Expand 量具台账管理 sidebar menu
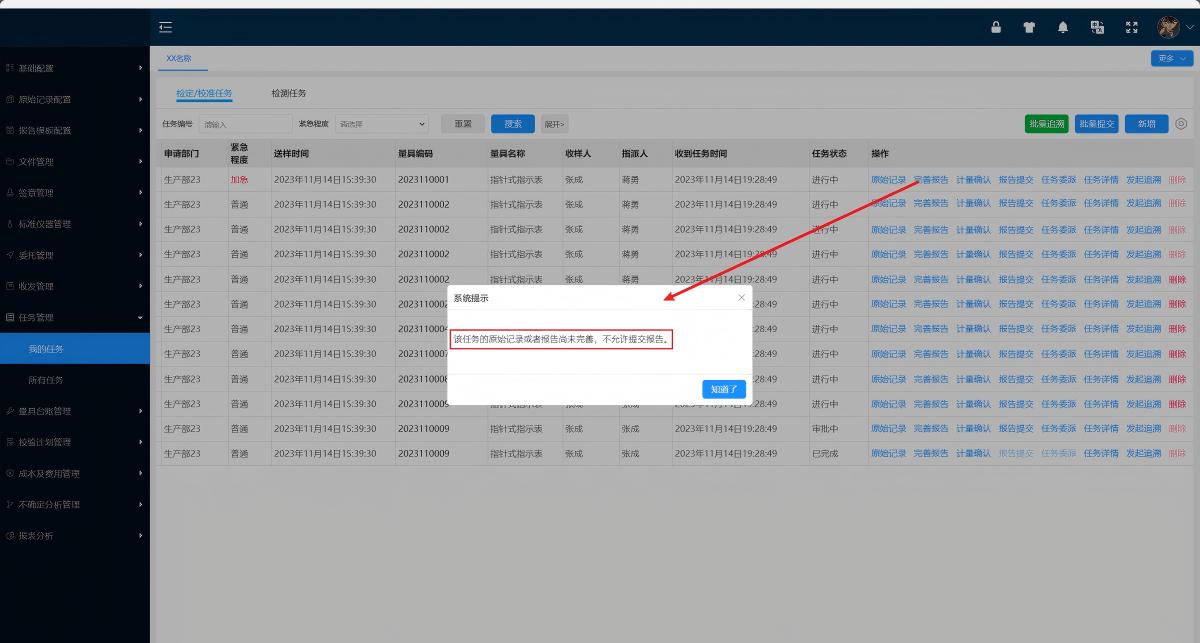The height and width of the screenshot is (643, 1200). (75, 411)
